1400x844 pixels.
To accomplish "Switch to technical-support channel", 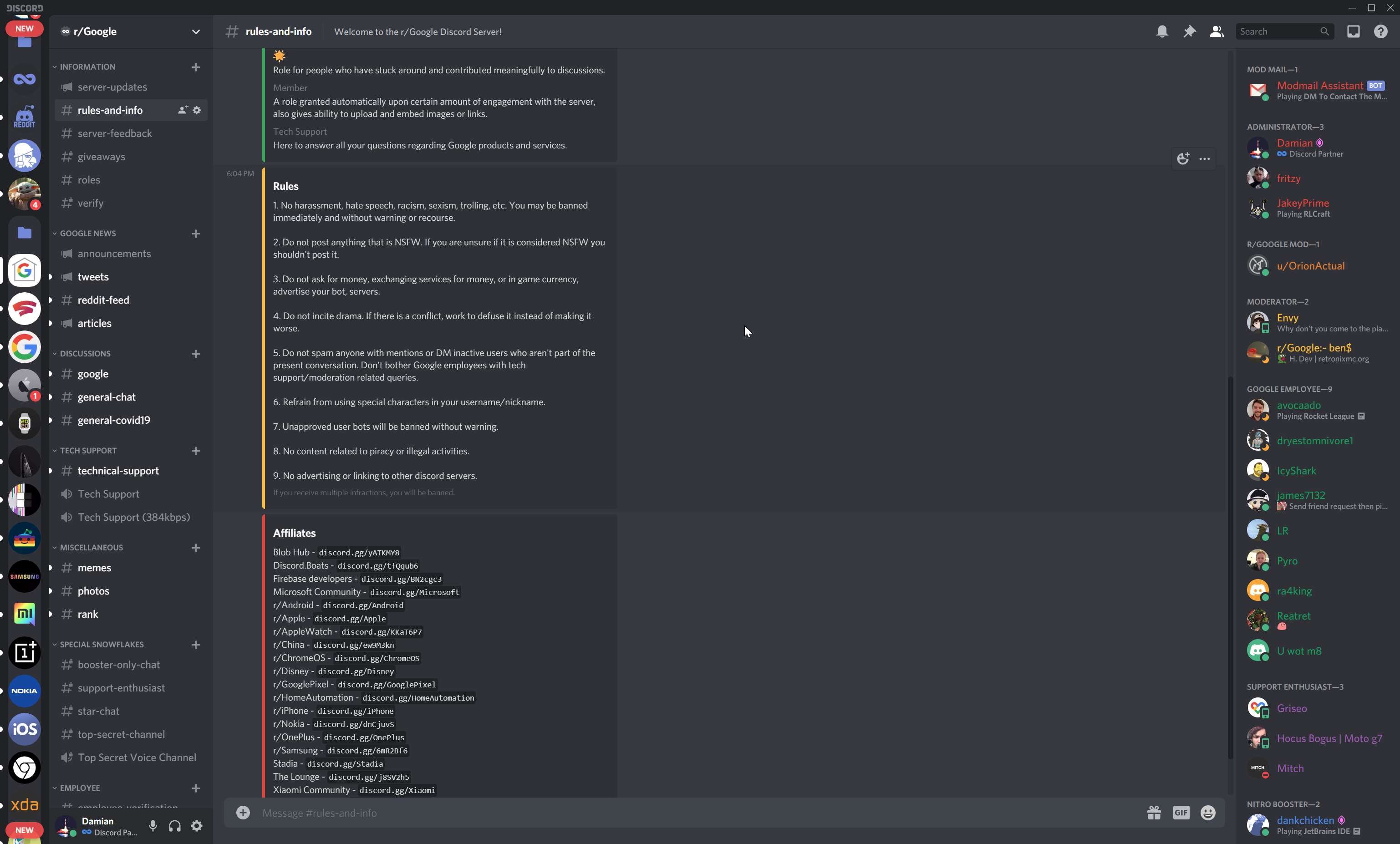I will pyautogui.click(x=118, y=471).
